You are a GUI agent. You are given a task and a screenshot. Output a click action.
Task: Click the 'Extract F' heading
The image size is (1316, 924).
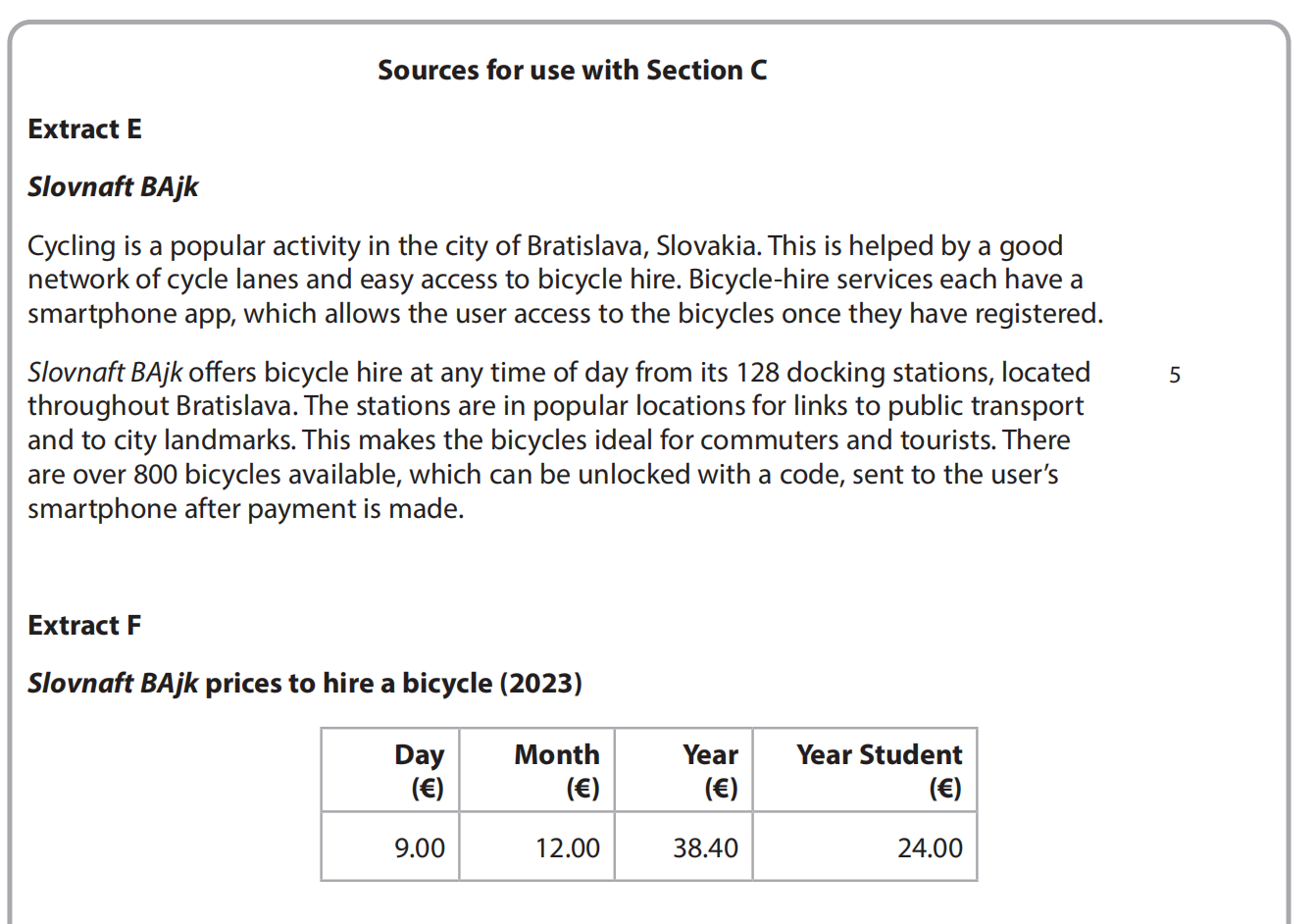tap(84, 625)
